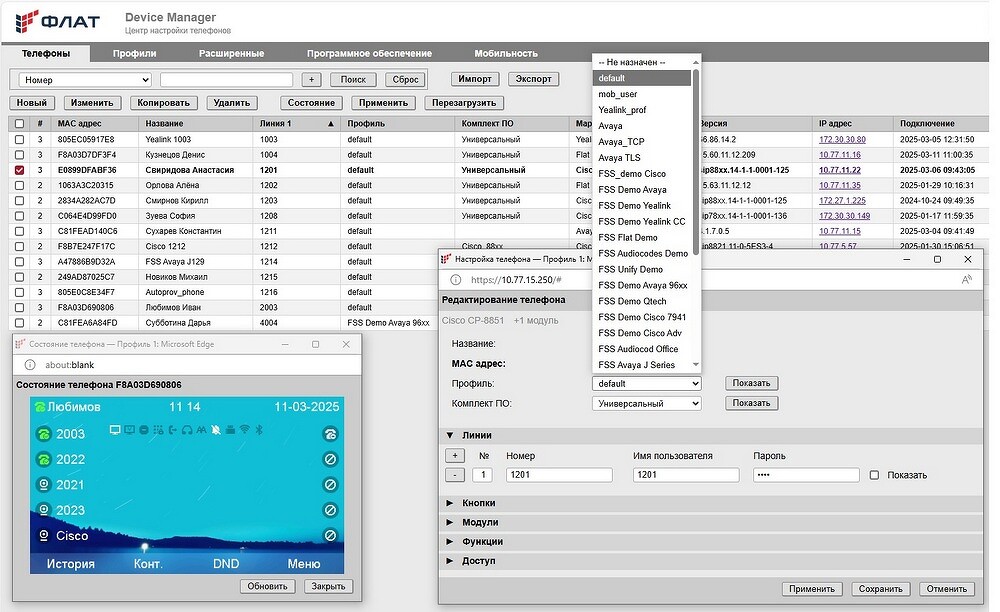The image size is (1000, 612).
Task: Open the Номер search field dropdown
Action: click(85, 80)
